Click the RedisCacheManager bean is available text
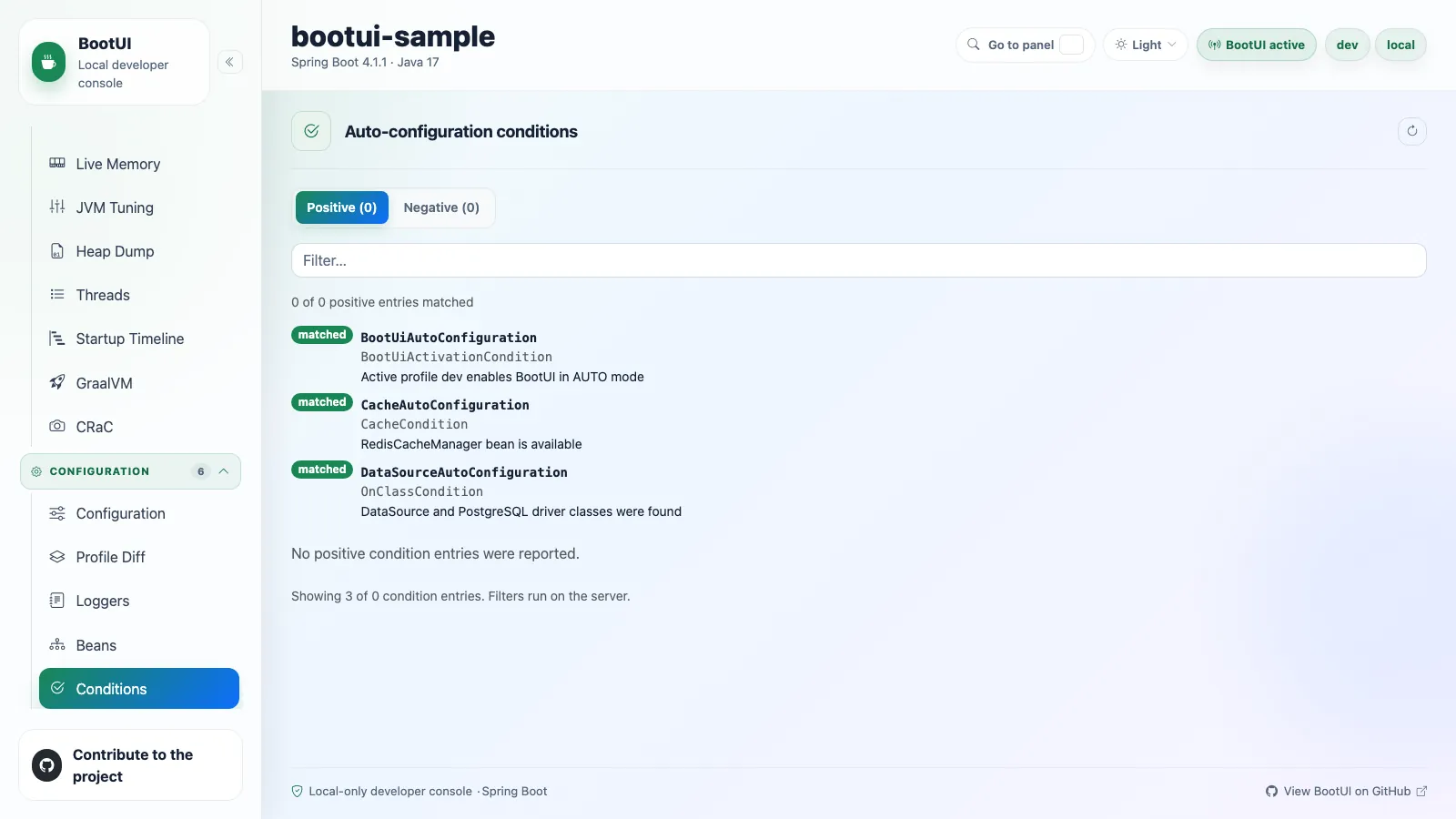This screenshot has width=1456, height=819. [x=471, y=444]
